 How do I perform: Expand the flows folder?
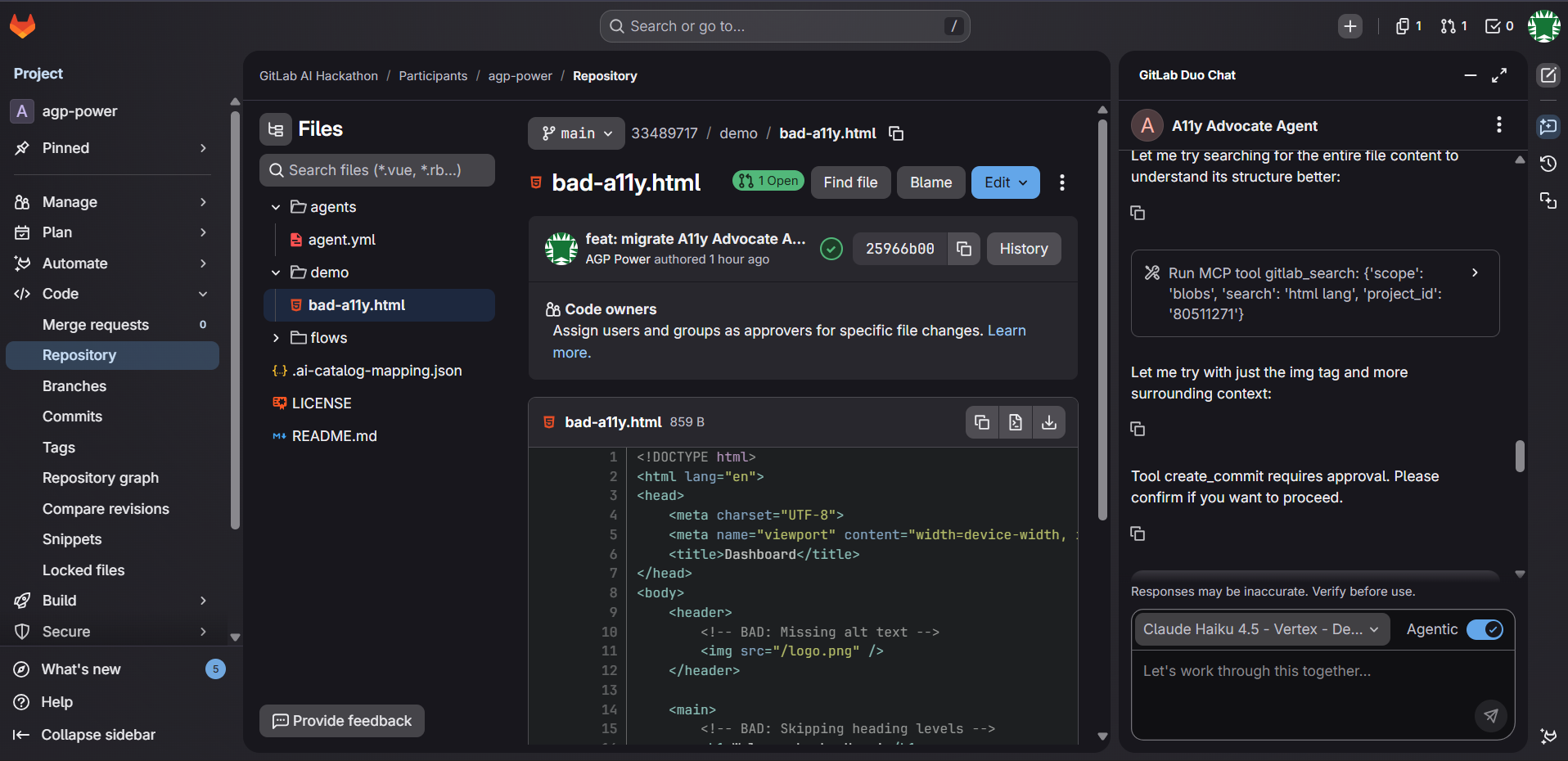tap(276, 338)
